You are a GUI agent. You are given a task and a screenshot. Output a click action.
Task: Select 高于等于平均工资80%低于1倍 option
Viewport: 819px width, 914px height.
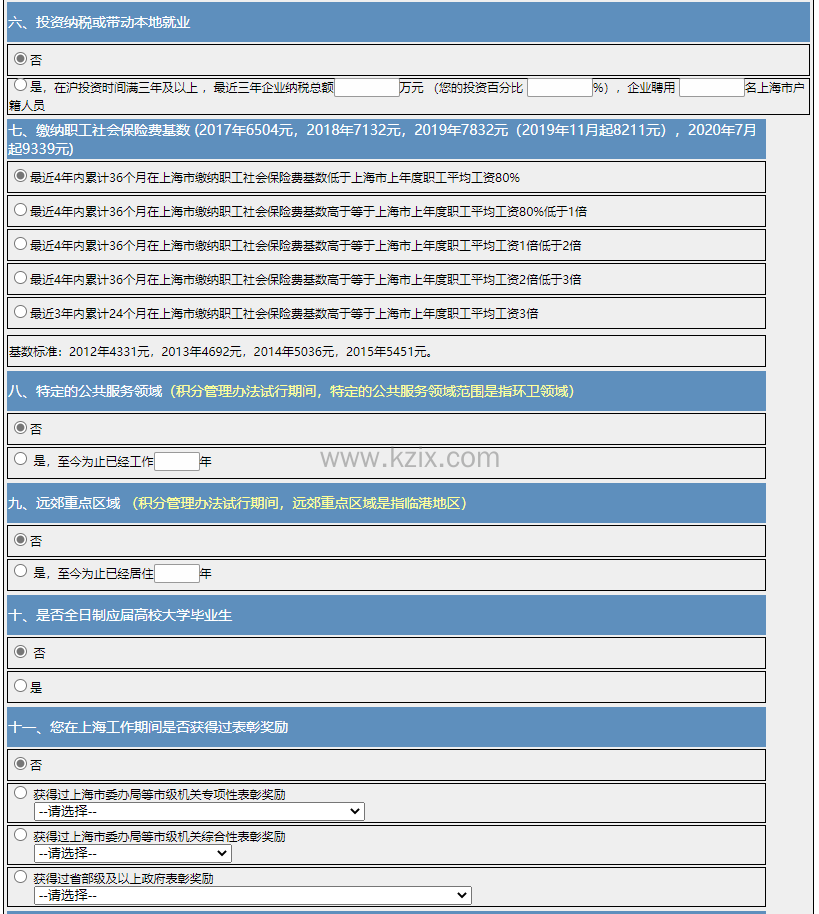pyautogui.click(x=20, y=210)
